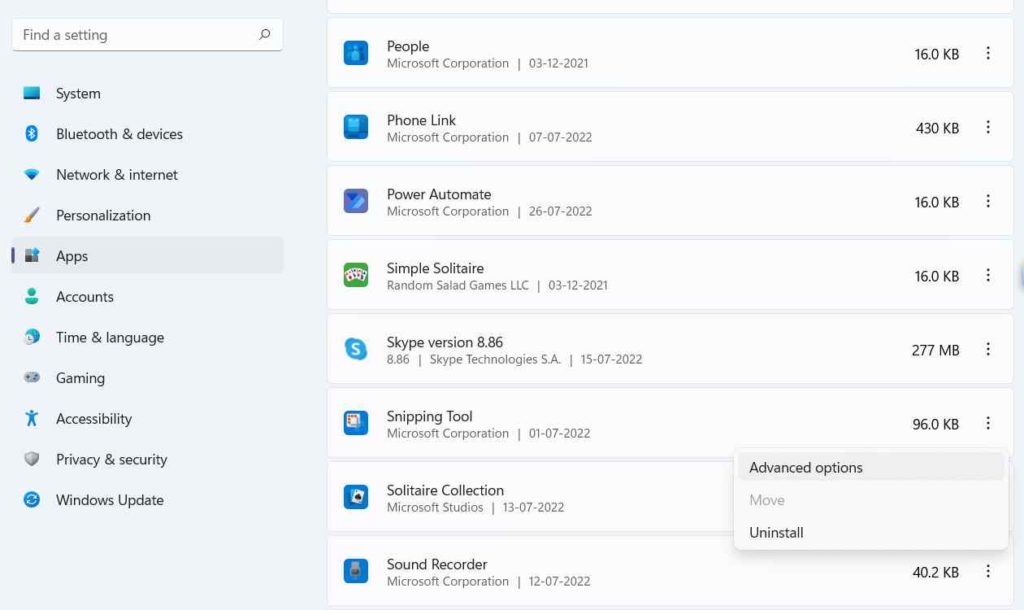Click the Power Automate app icon
This screenshot has height=610, width=1024.
click(x=356, y=202)
